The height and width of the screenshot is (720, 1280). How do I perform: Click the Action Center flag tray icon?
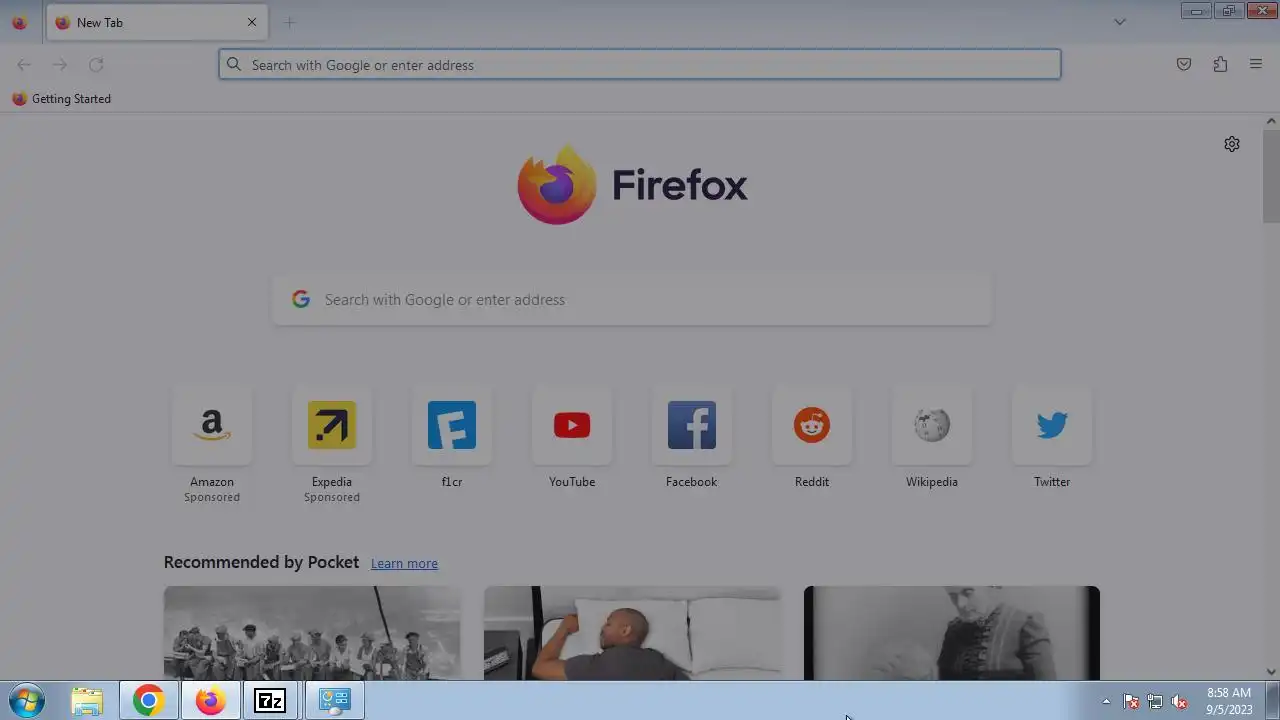pos(1131,701)
